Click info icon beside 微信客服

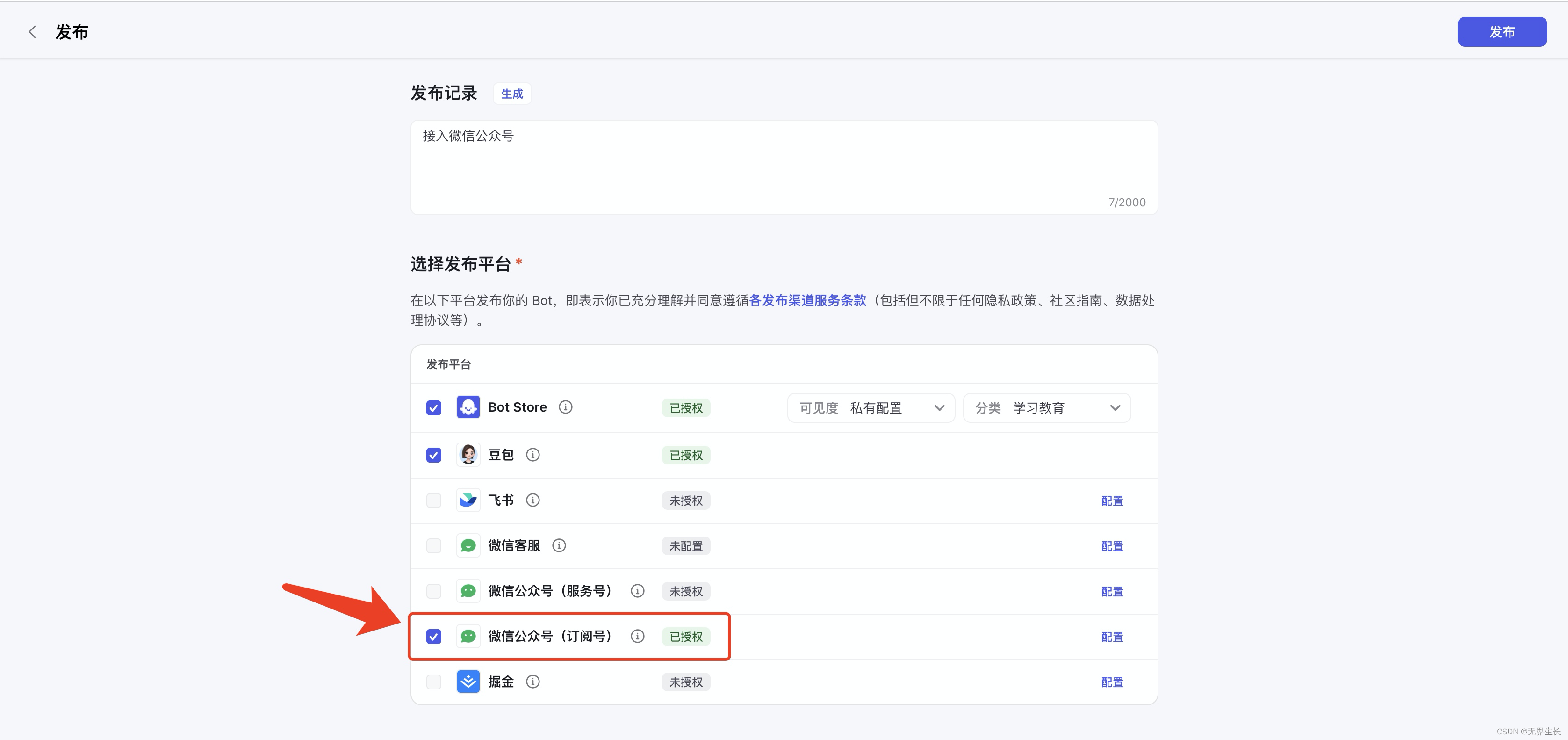coord(559,545)
